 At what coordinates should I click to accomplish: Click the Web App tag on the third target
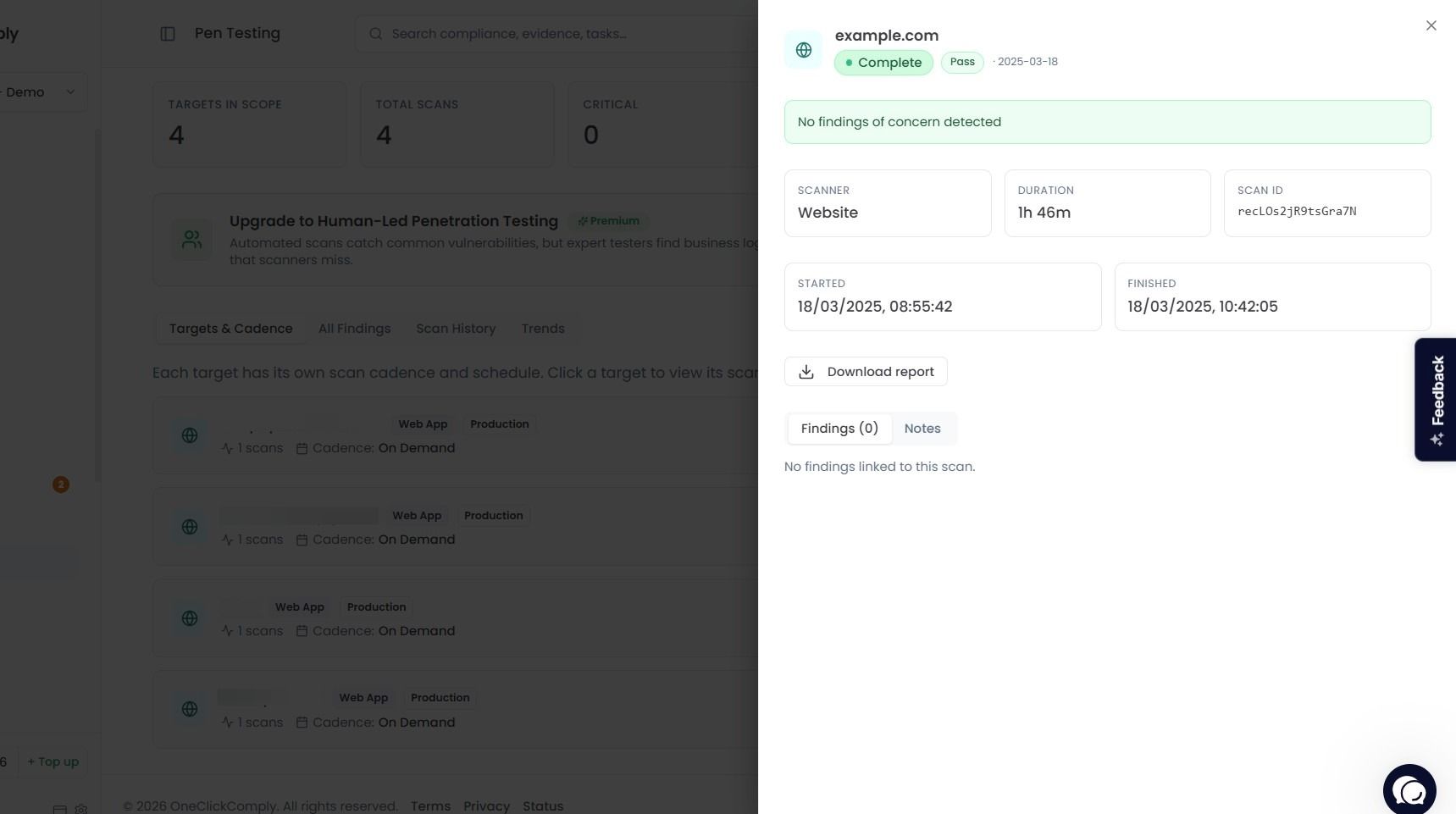point(300,607)
